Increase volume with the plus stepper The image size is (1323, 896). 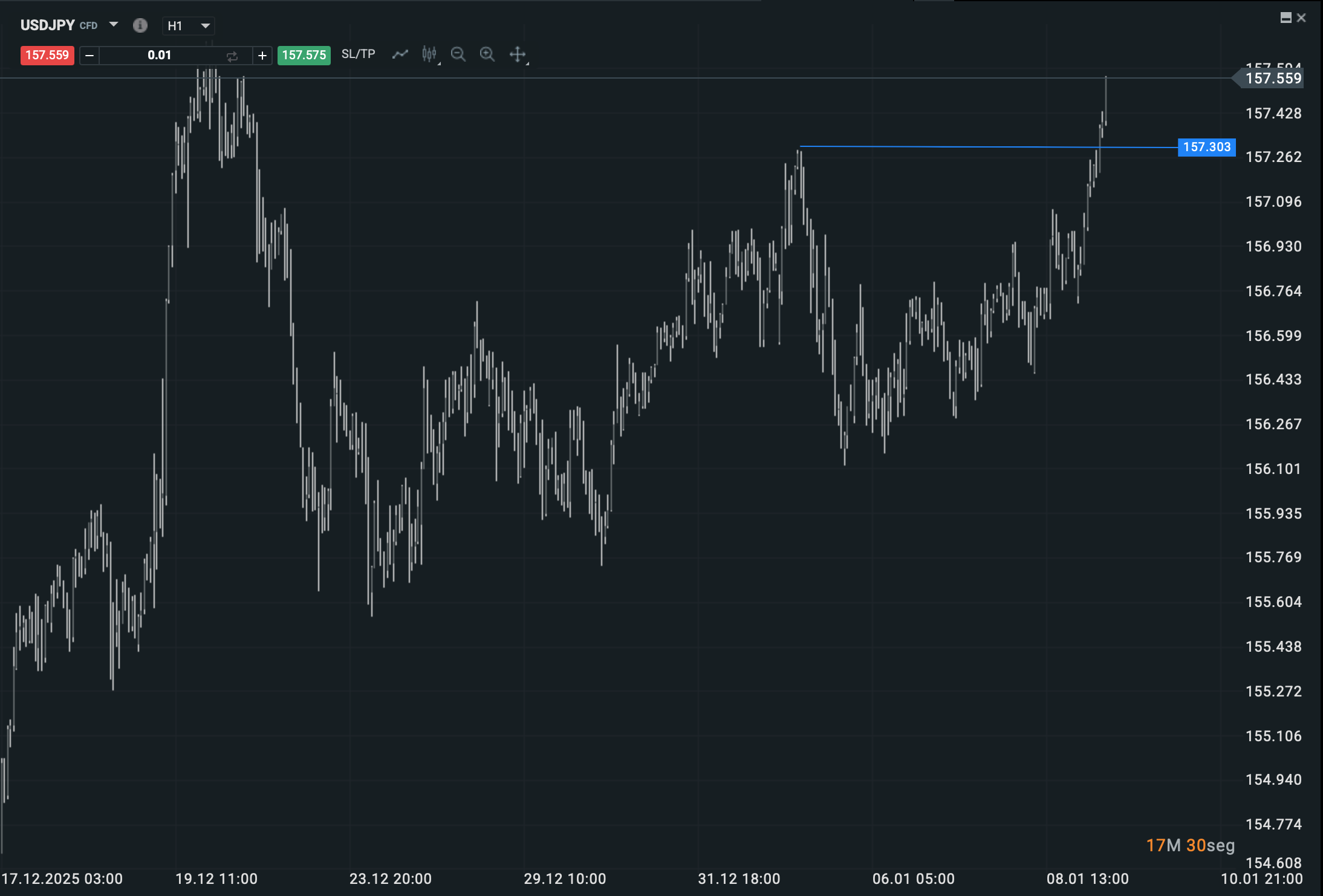[x=262, y=56]
